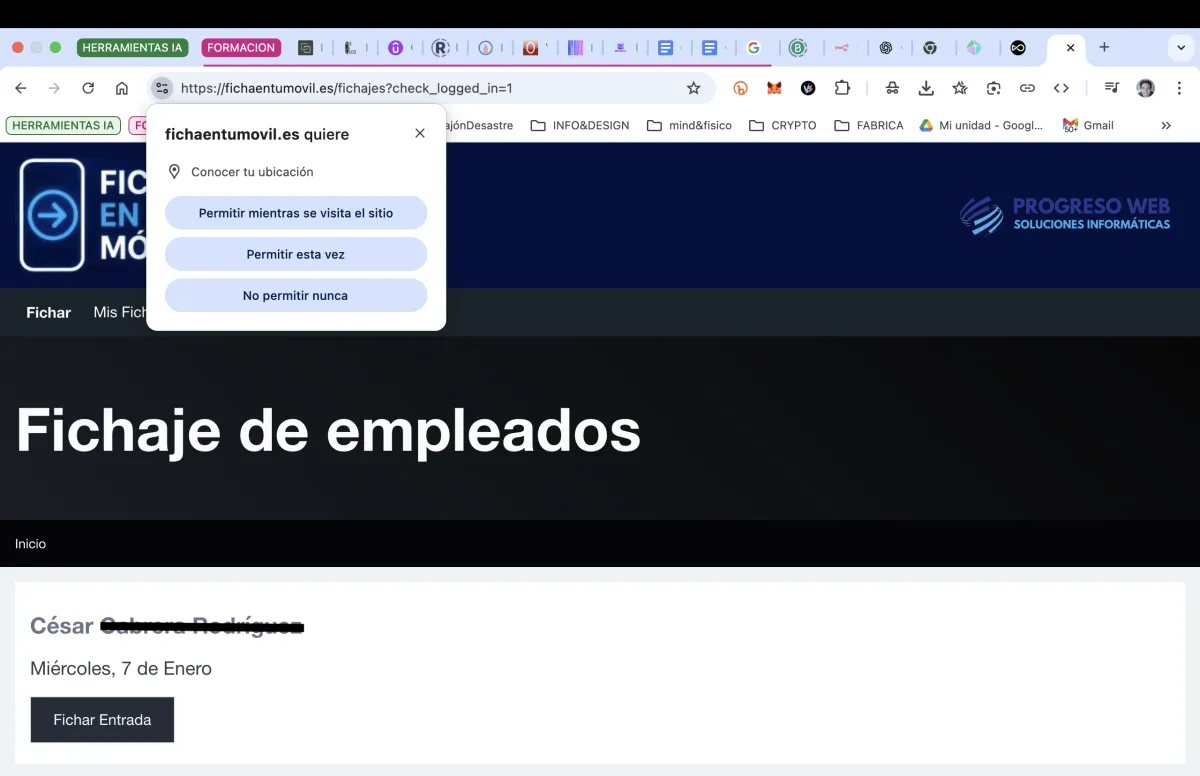
Task: Click the Extensions puzzle piece icon
Action: (843, 88)
